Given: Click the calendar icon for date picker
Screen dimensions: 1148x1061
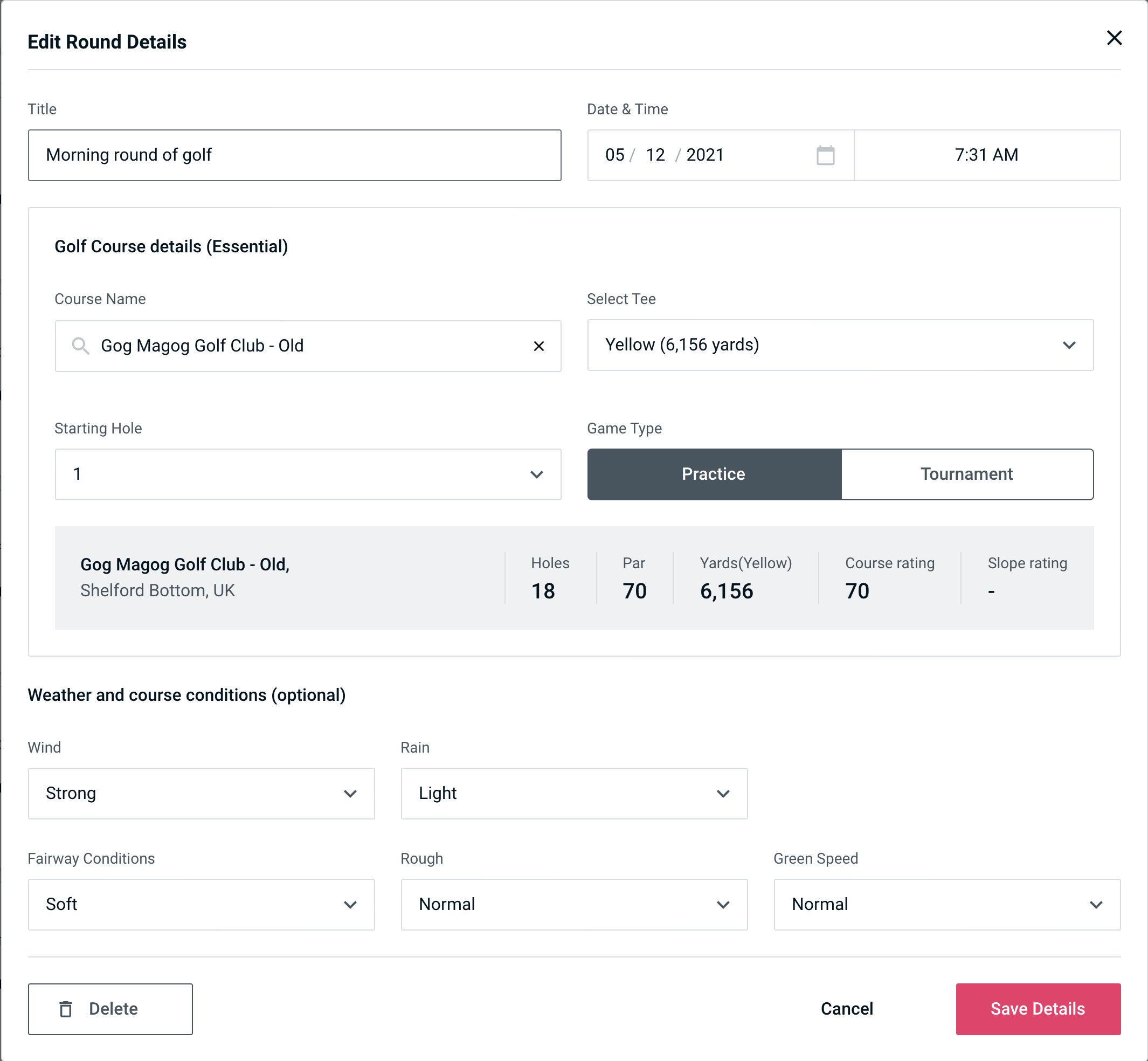Looking at the screenshot, I should 824,155.
